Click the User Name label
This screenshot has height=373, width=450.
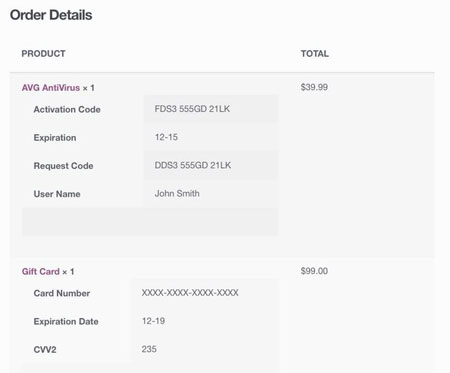click(x=57, y=194)
